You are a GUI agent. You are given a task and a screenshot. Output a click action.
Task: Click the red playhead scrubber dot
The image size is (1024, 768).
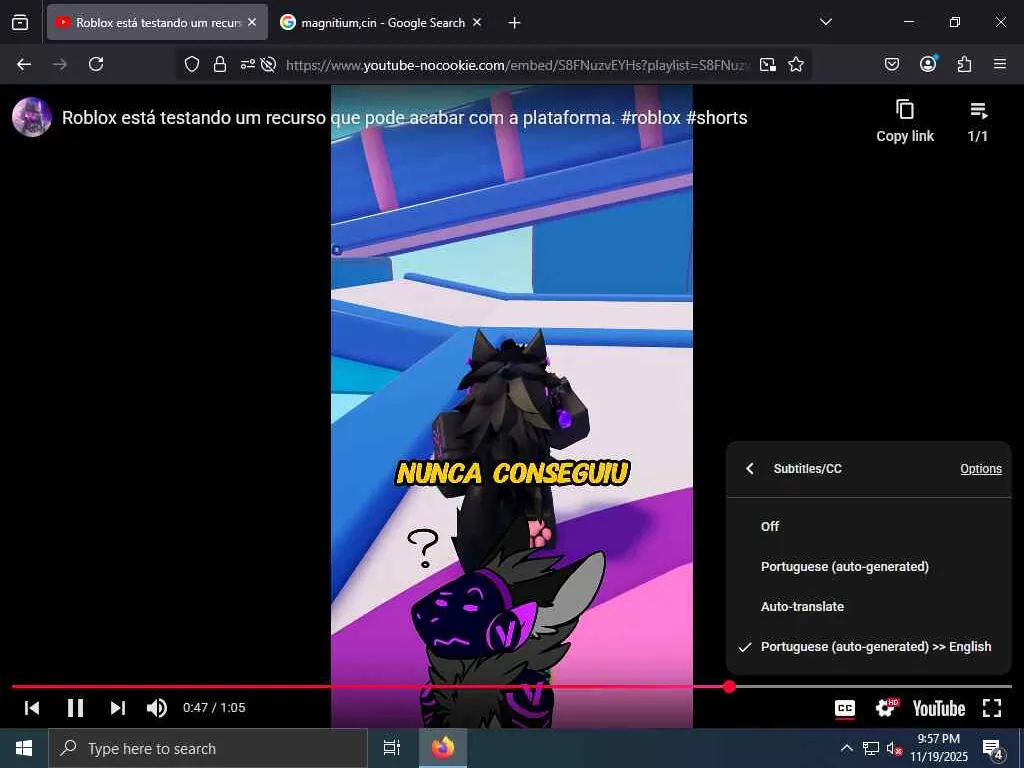[729, 686]
